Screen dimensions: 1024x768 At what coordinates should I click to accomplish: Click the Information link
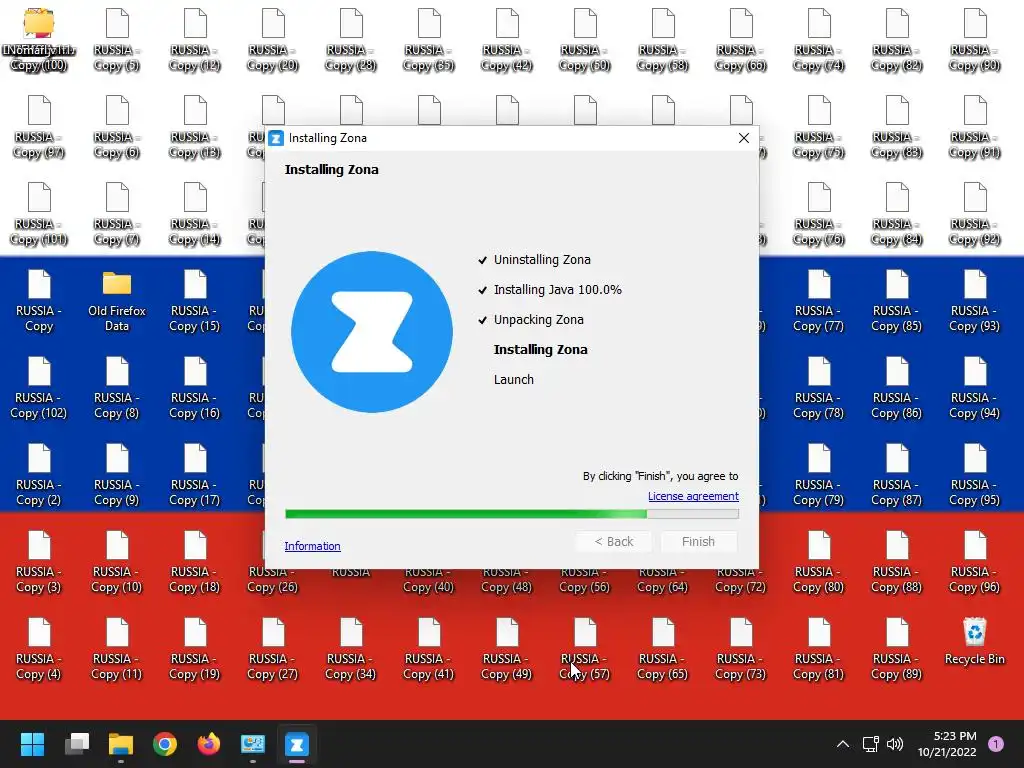click(x=312, y=546)
